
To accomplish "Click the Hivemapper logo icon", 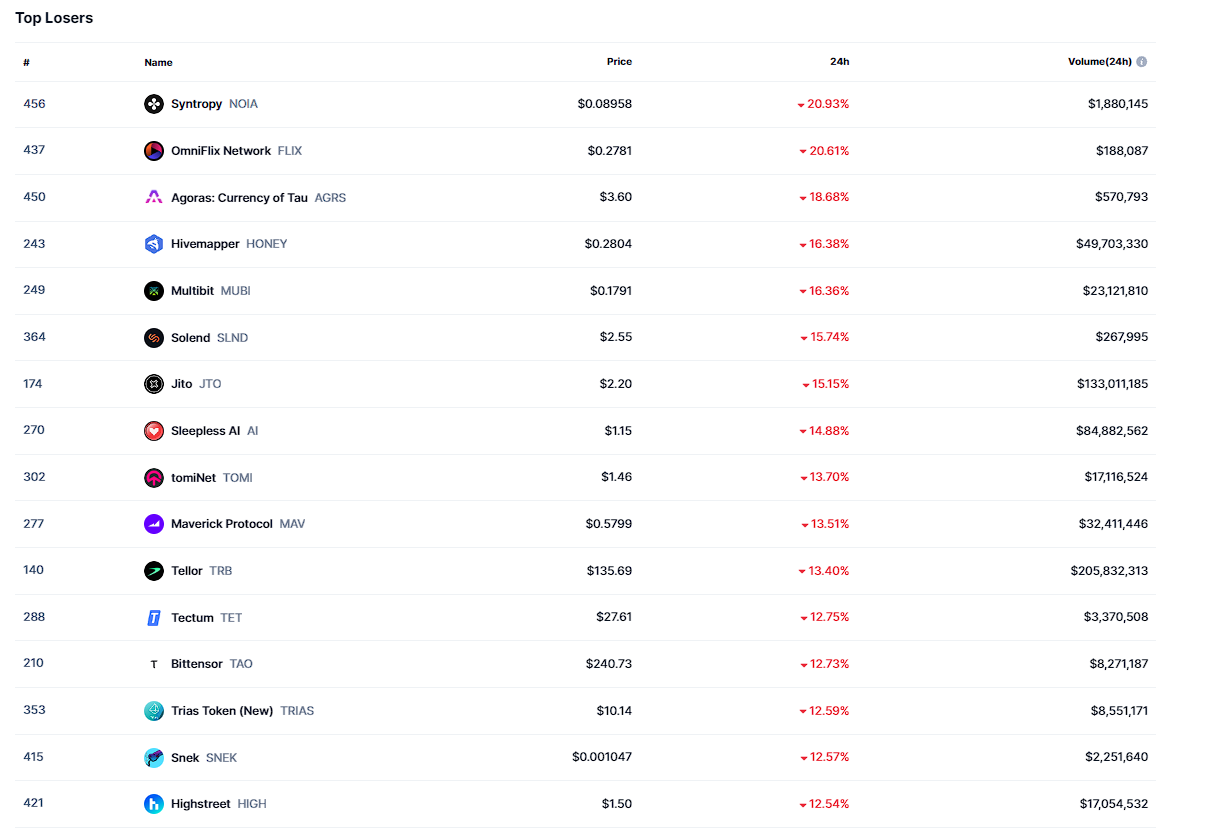I will pos(153,244).
